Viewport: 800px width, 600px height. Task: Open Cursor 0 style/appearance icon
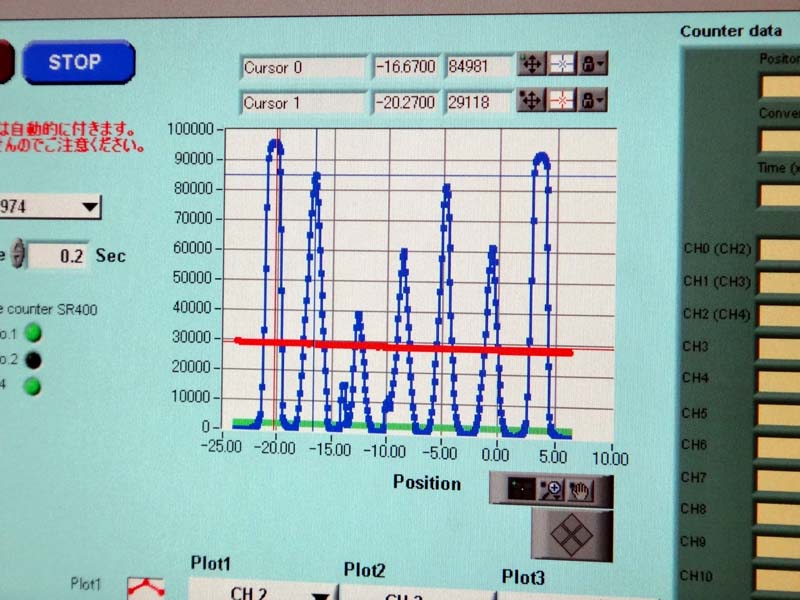pyautogui.click(x=563, y=66)
